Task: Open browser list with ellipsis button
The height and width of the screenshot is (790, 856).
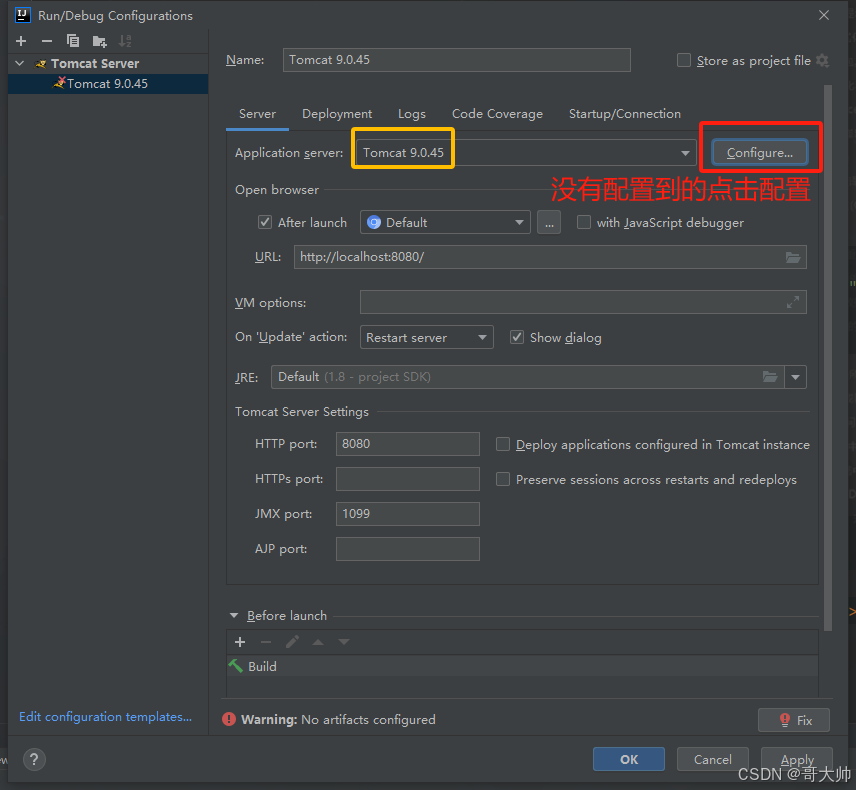Action: coord(549,223)
